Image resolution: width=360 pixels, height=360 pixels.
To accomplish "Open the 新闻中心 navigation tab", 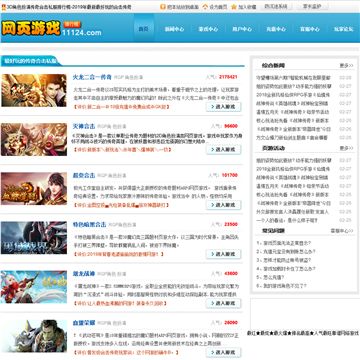I will click(x=174, y=29).
